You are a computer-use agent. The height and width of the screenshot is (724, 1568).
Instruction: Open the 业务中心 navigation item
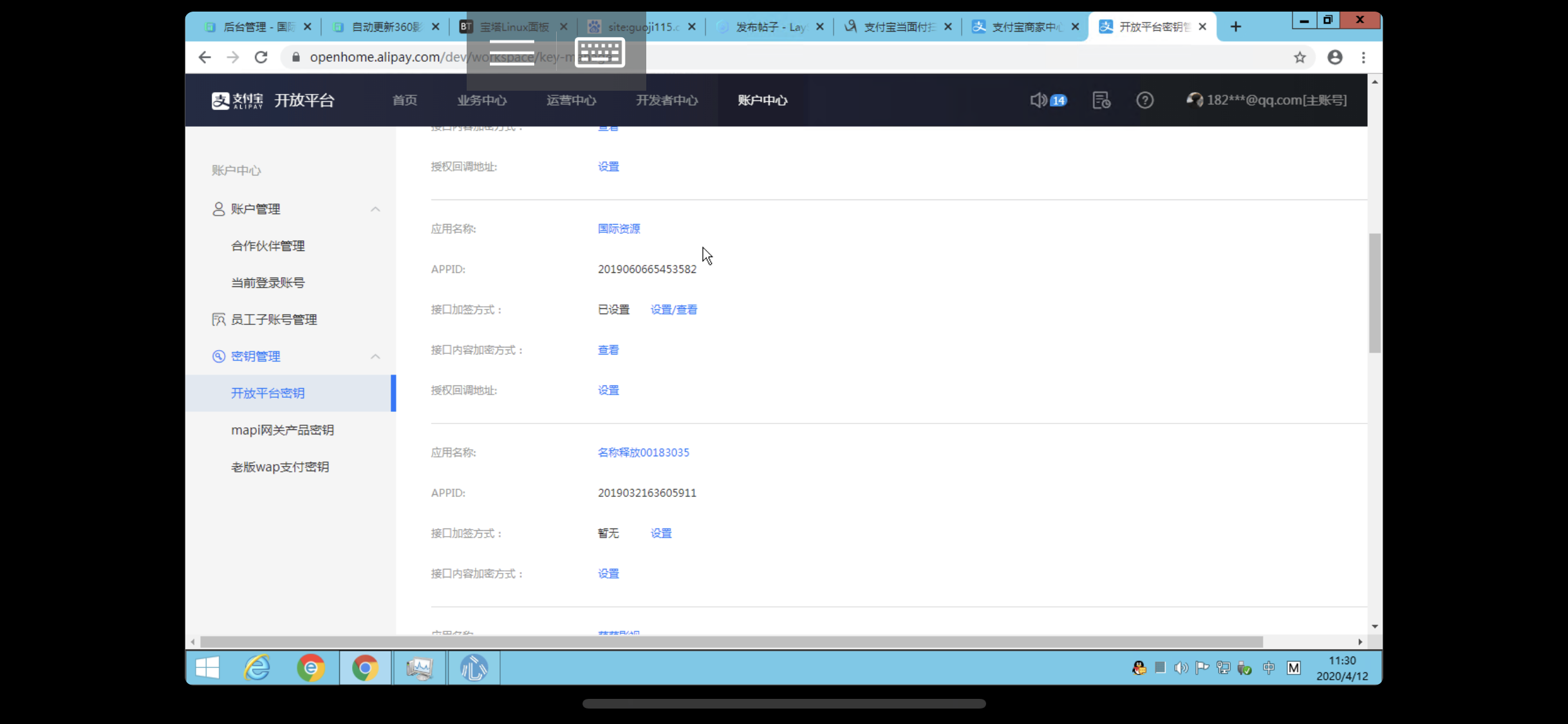click(481, 100)
